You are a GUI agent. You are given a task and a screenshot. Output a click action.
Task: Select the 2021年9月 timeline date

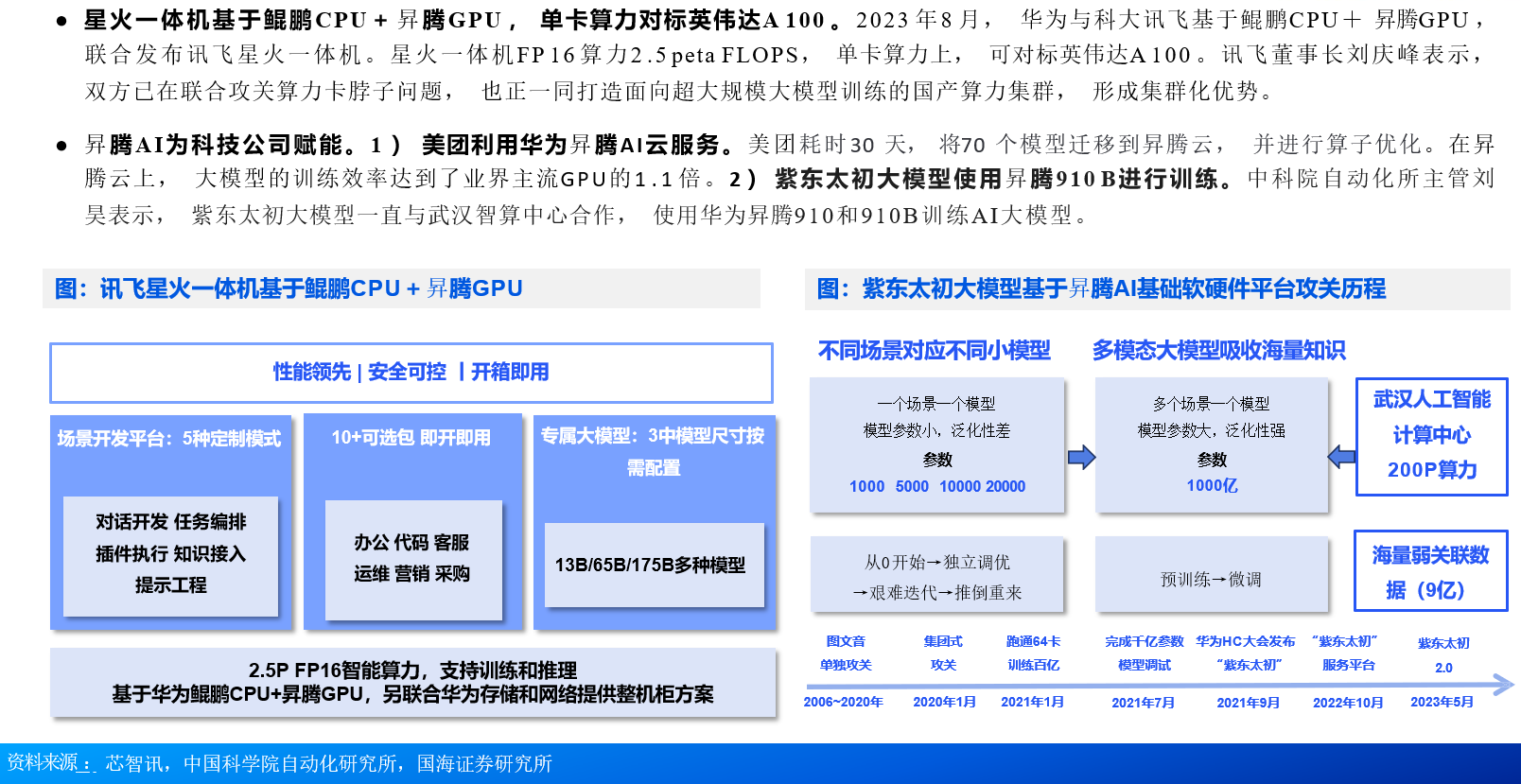pyautogui.click(x=1248, y=703)
